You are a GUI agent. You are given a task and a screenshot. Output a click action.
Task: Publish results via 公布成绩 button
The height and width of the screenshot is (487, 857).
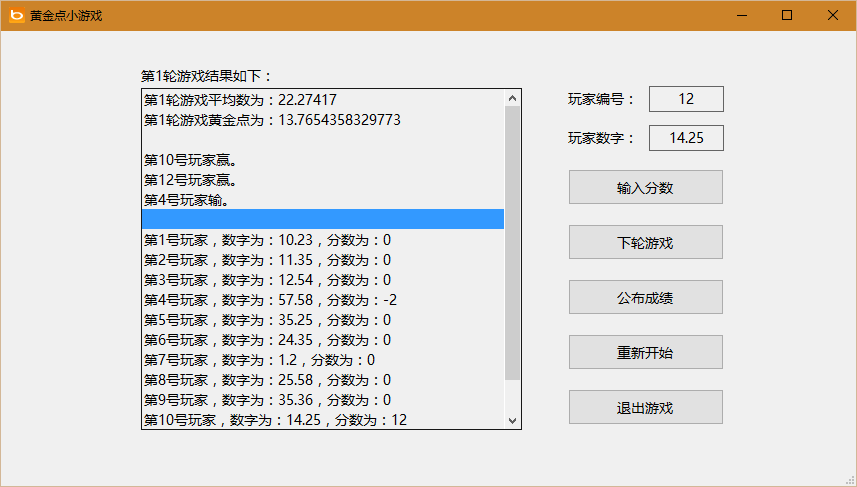(645, 297)
